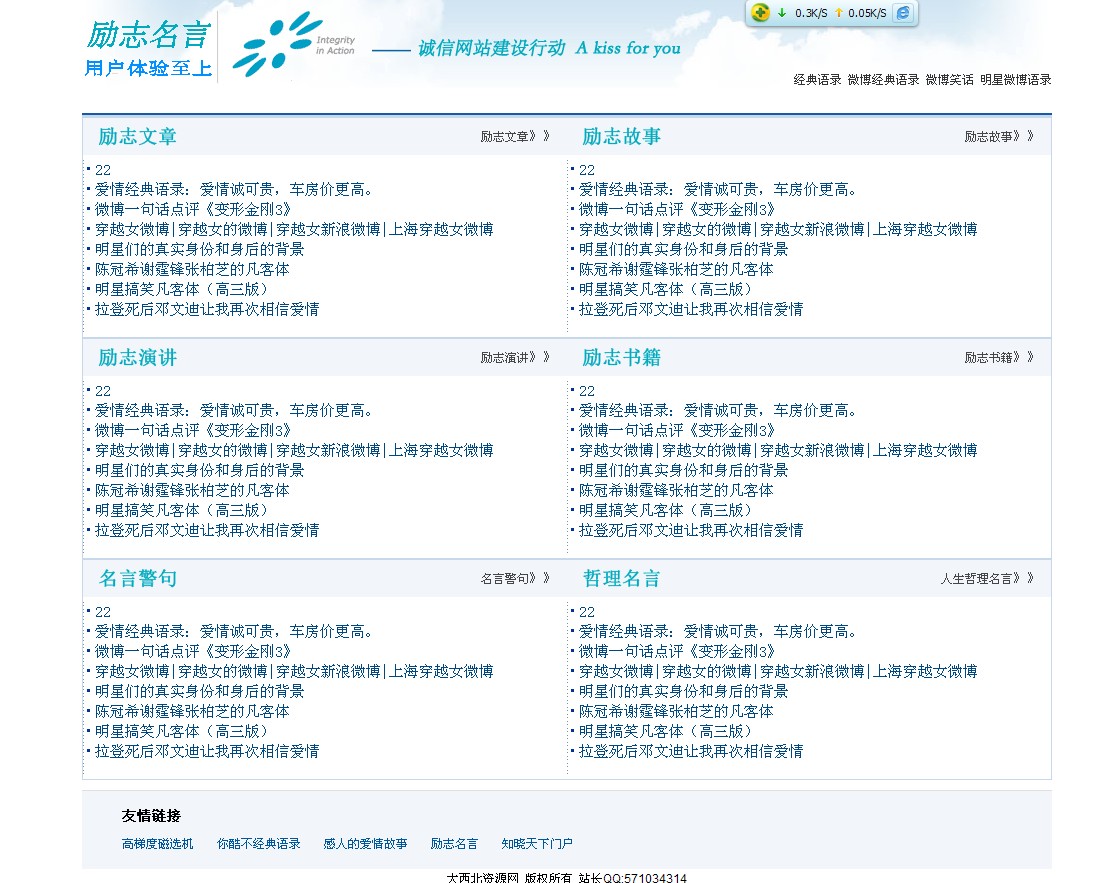Image resolution: width=1119 pixels, height=883 pixels.
Task: Click the 大西北资源网 copyright line
Action: point(567,877)
